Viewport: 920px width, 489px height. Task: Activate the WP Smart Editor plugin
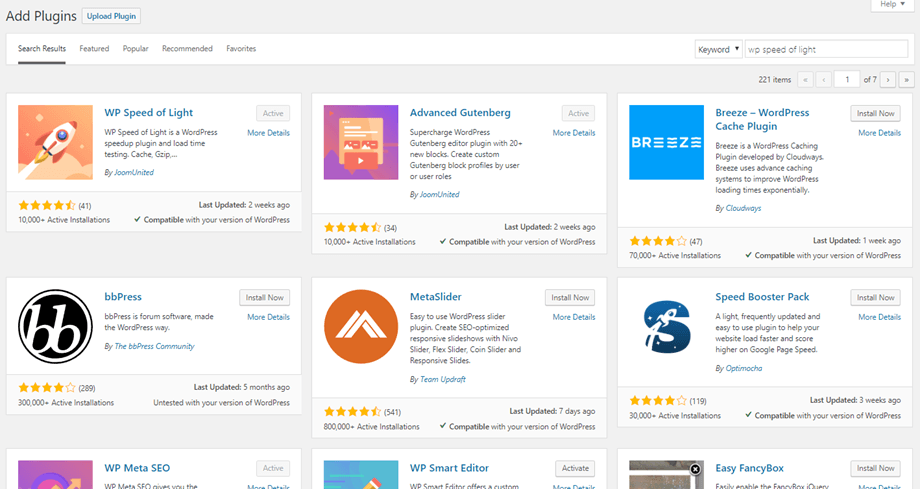(x=575, y=468)
